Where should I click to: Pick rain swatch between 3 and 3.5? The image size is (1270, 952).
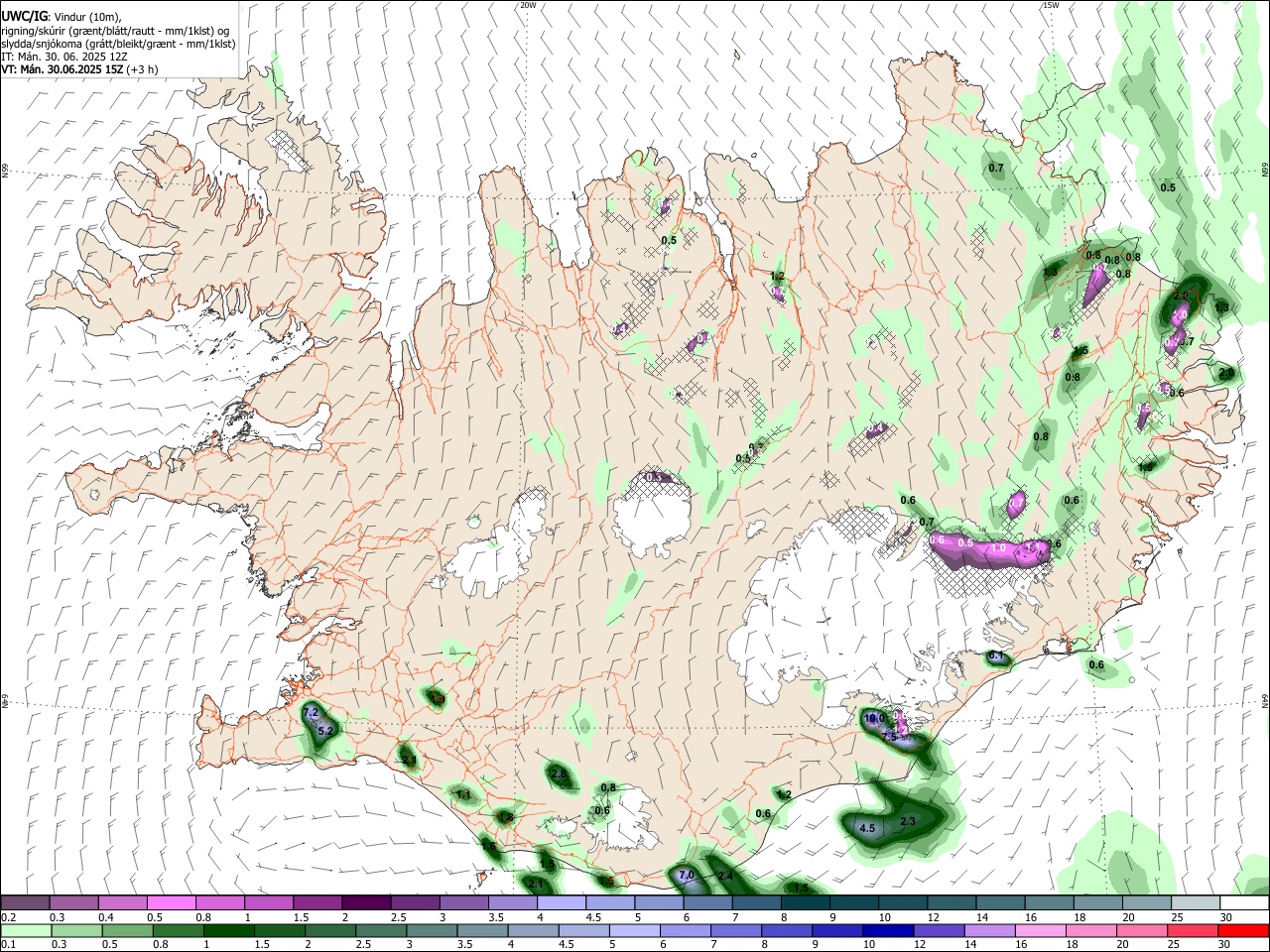[x=431, y=931]
